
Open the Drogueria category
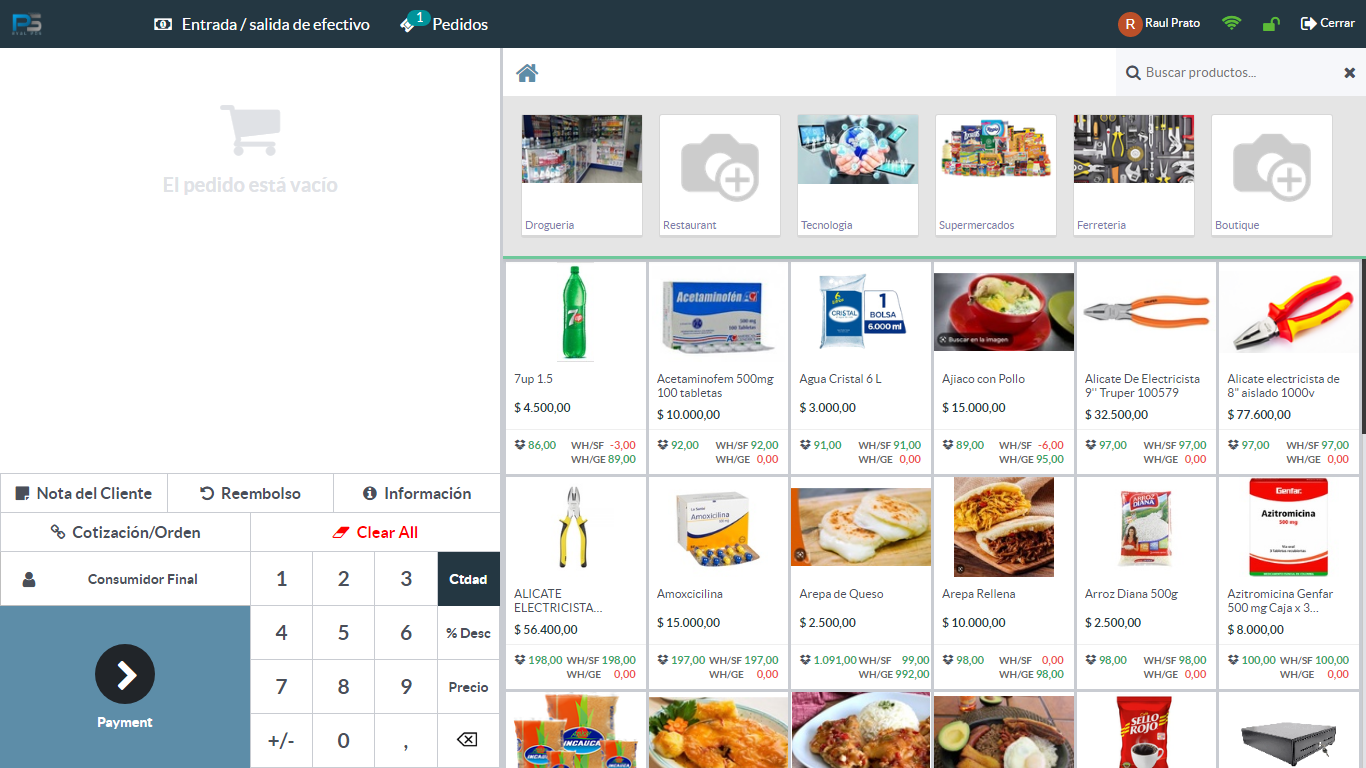582,175
